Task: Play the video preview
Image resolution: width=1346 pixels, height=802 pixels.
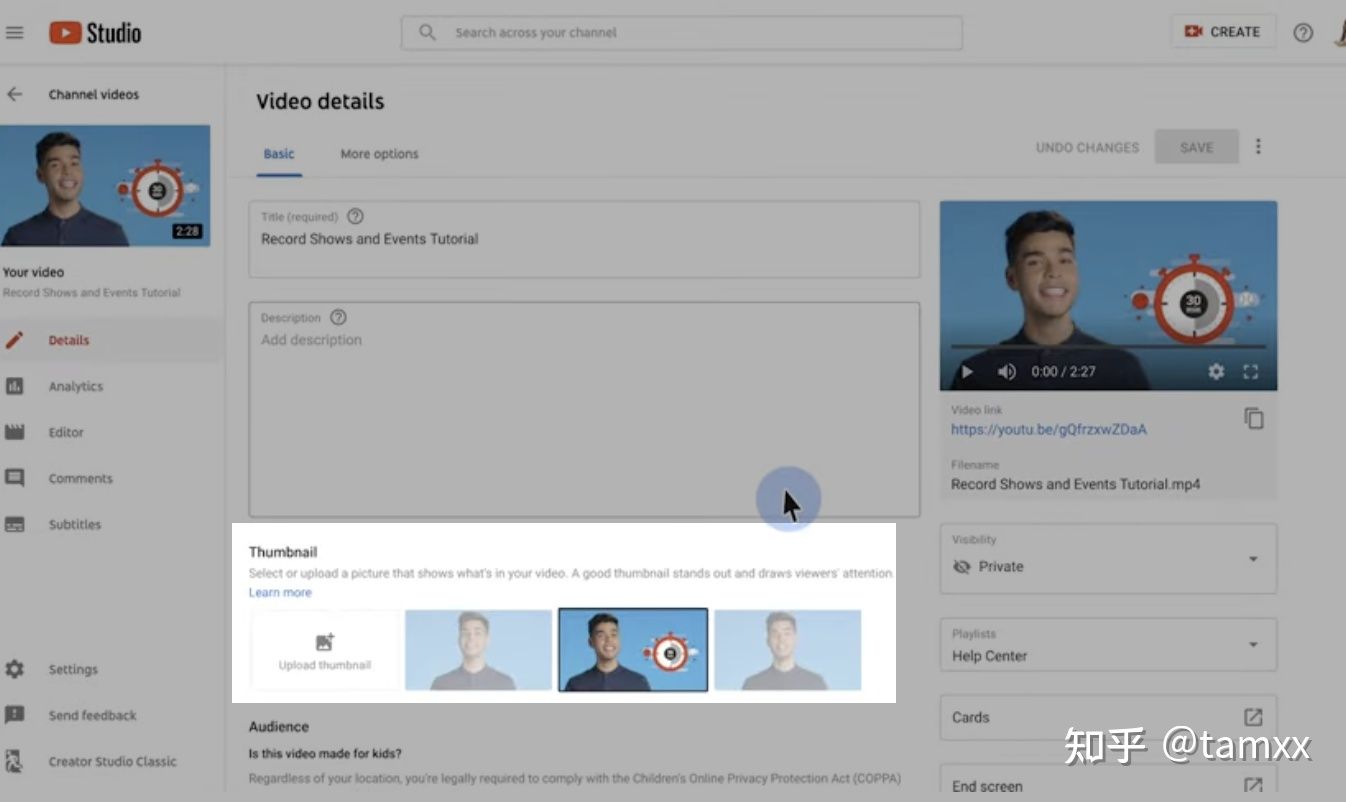Action: [x=966, y=371]
